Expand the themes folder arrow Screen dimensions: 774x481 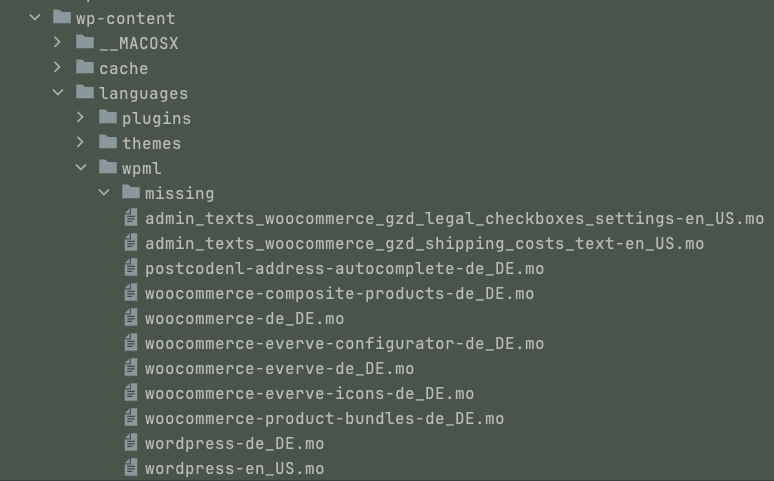[80, 142]
